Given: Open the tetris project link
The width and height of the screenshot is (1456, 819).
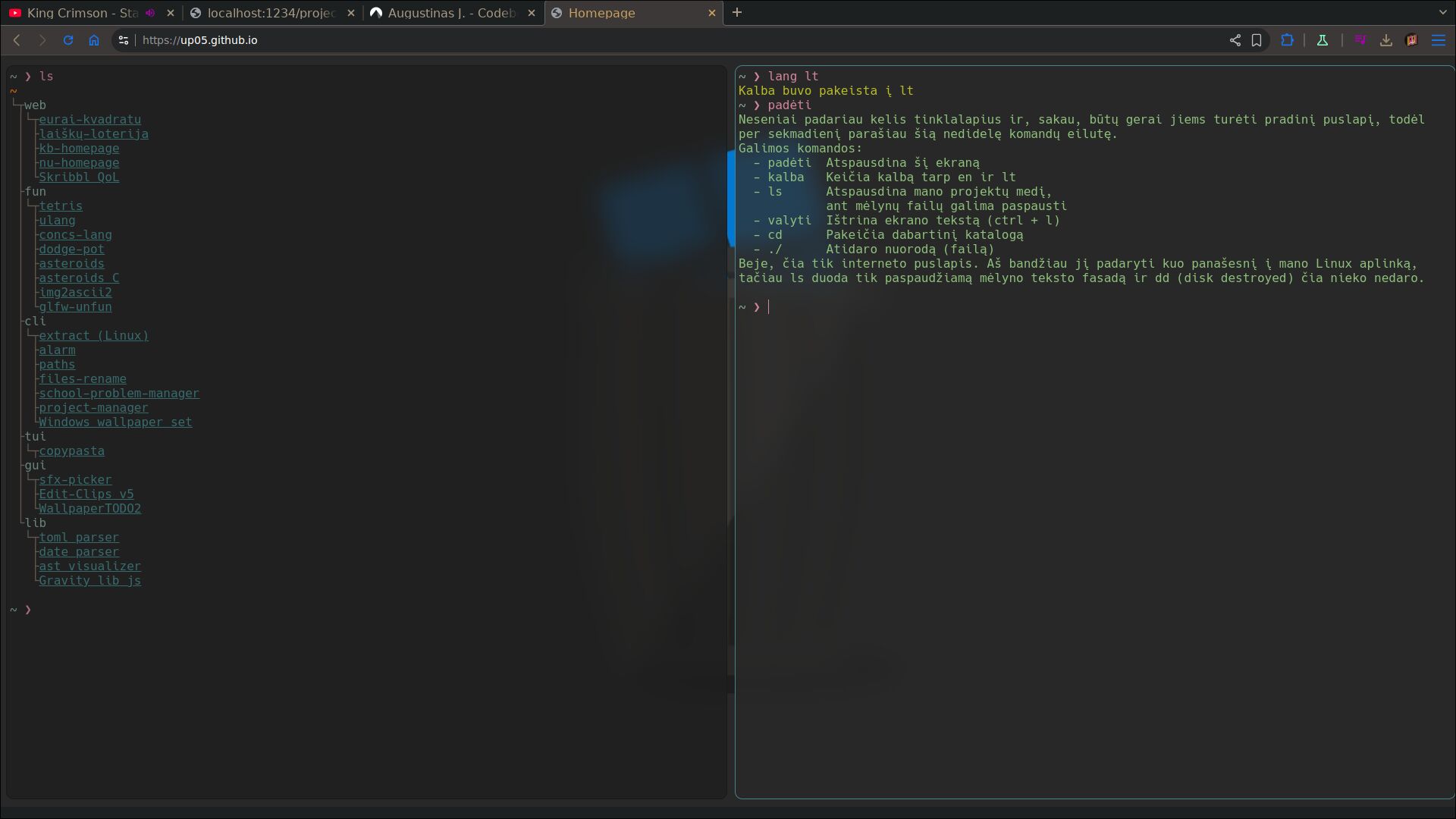Looking at the screenshot, I should point(61,206).
